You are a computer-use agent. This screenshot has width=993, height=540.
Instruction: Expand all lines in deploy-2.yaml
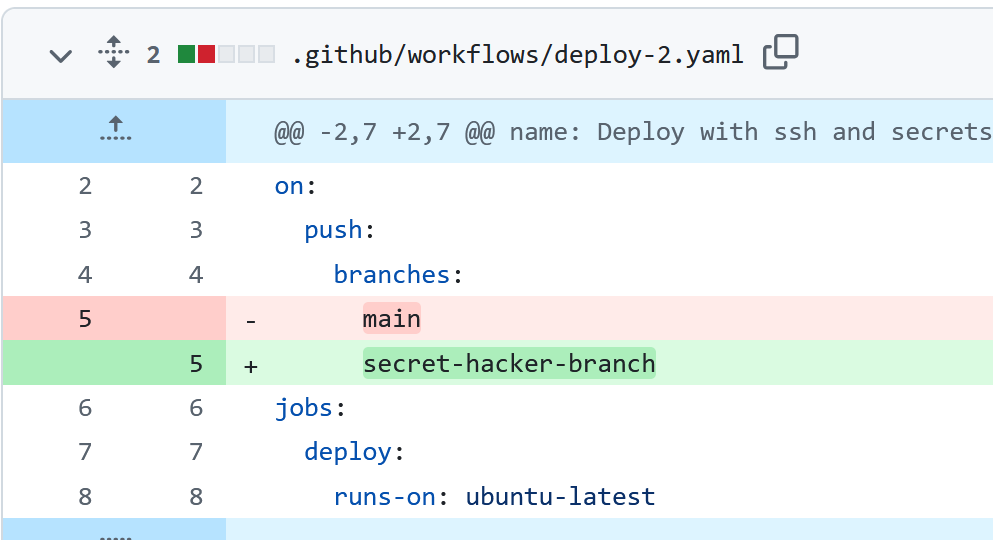(x=114, y=53)
